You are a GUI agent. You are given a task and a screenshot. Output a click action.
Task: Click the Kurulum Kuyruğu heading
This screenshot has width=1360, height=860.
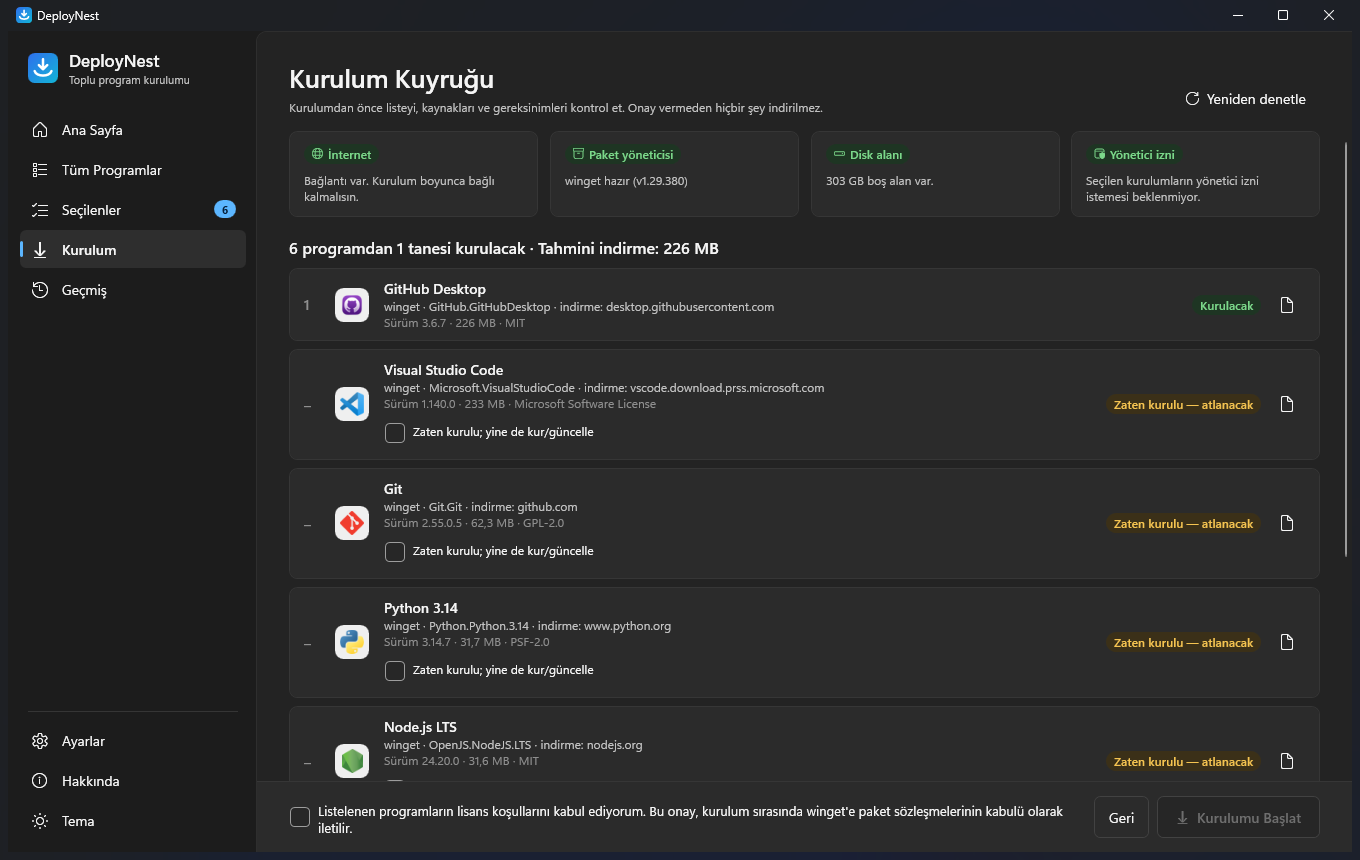coord(391,80)
